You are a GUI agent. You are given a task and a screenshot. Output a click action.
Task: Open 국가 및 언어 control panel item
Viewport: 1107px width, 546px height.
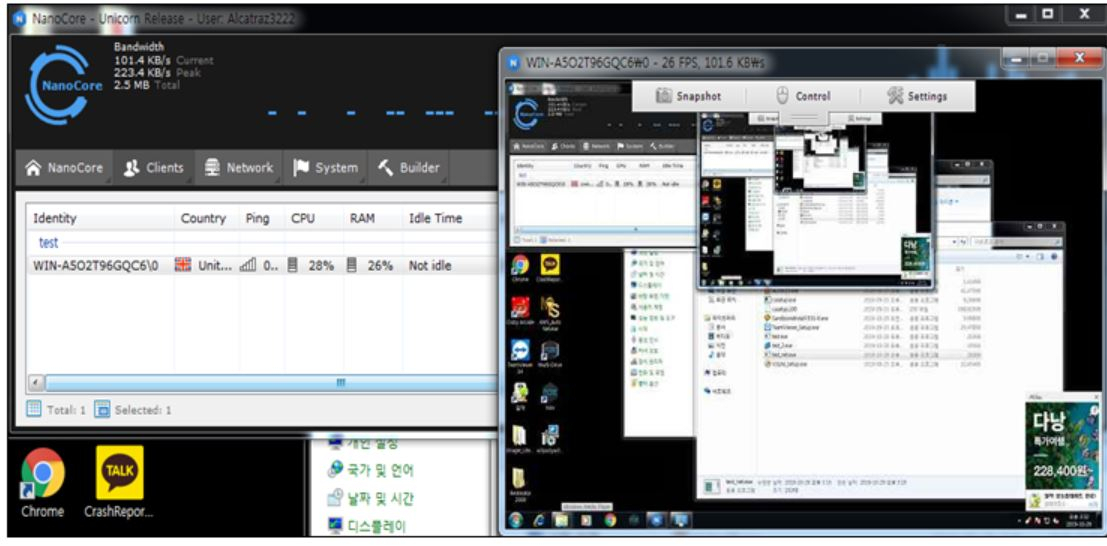coord(371,470)
